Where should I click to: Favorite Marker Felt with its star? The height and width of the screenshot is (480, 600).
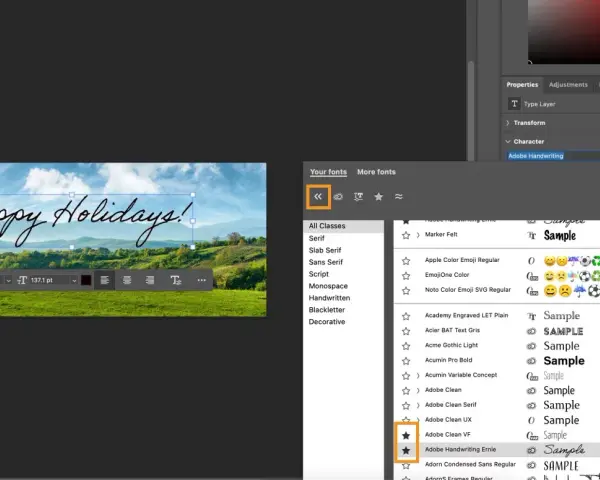[x=406, y=235]
